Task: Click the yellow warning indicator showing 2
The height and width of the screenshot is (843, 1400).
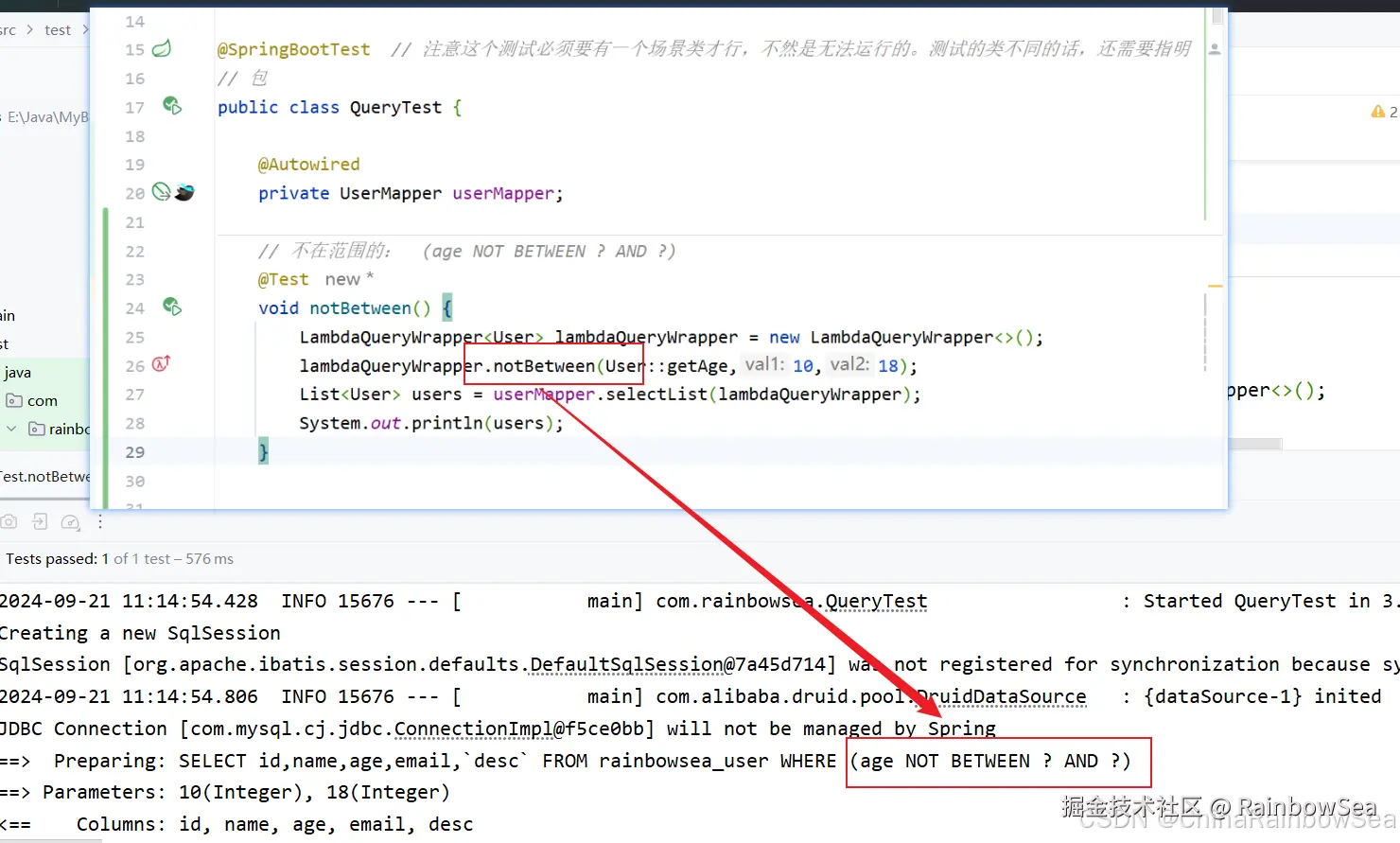Action: click(x=1384, y=112)
